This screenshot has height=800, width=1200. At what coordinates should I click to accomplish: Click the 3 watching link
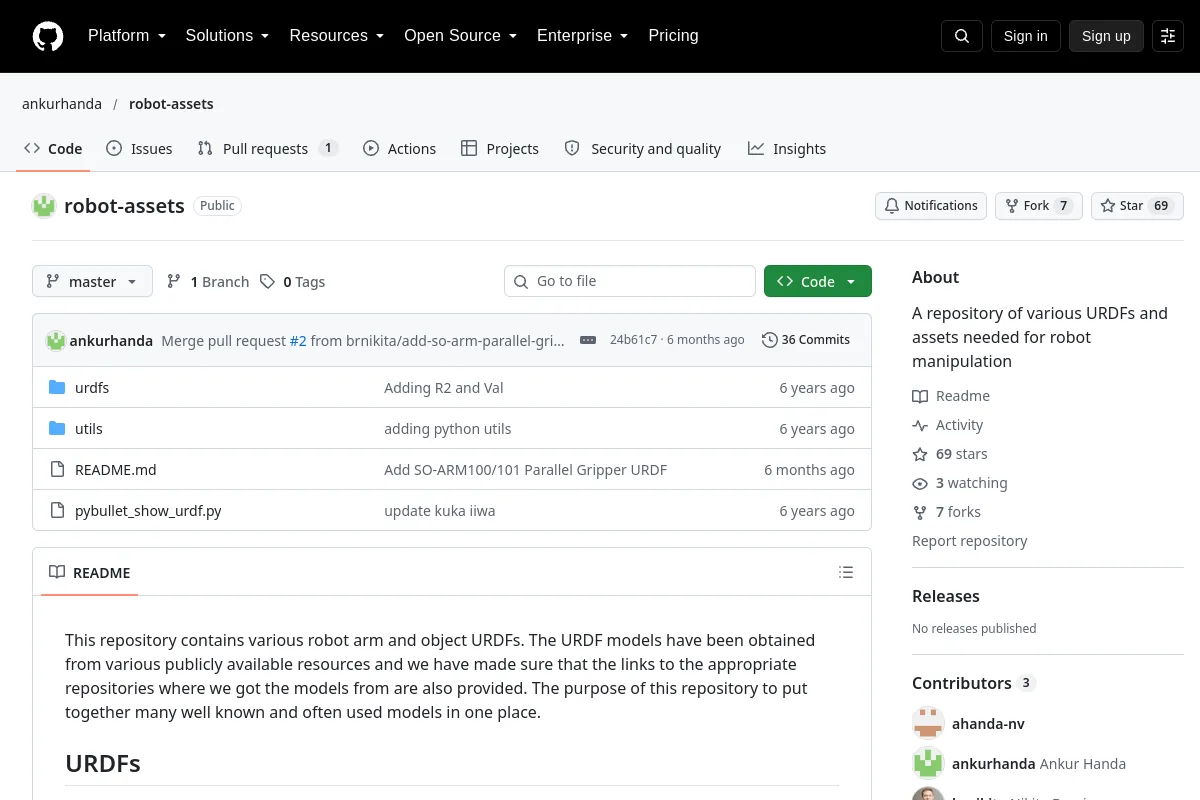pyautogui.click(x=960, y=483)
